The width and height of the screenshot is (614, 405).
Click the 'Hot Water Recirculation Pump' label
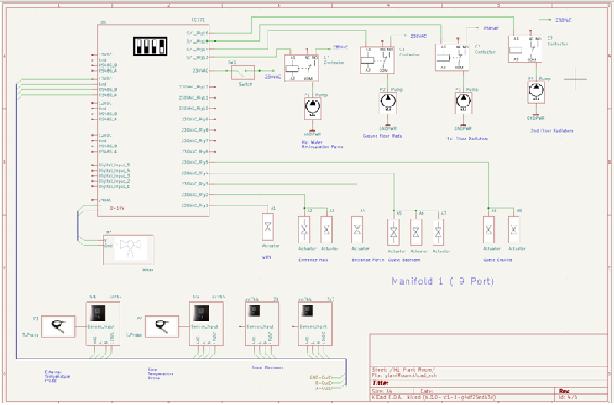322,145
